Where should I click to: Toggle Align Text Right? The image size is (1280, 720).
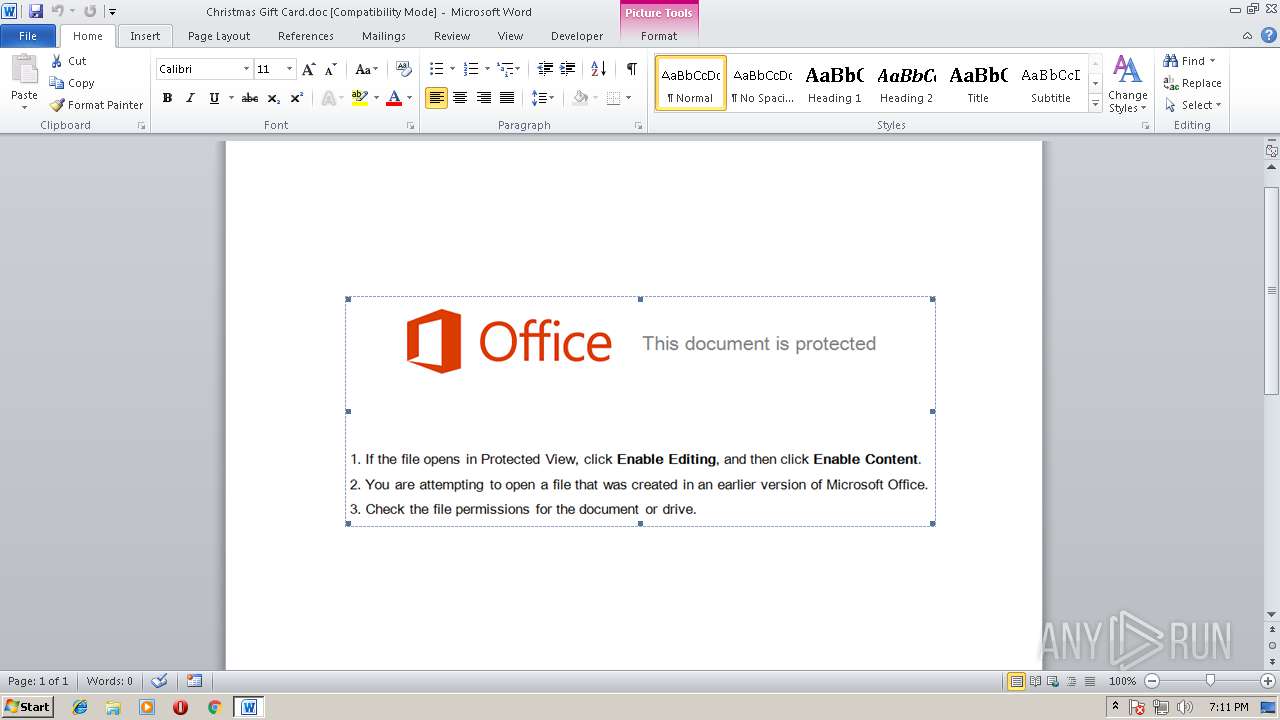click(484, 98)
